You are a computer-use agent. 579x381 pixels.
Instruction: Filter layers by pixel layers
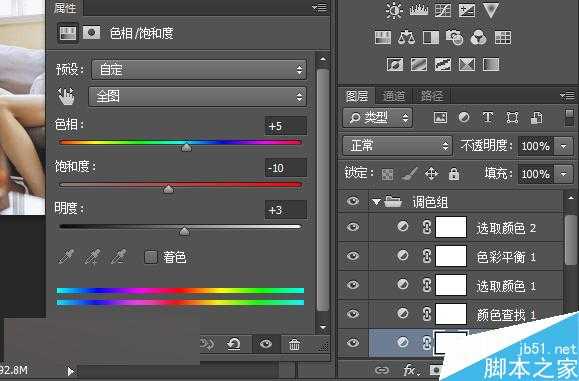(x=441, y=118)
